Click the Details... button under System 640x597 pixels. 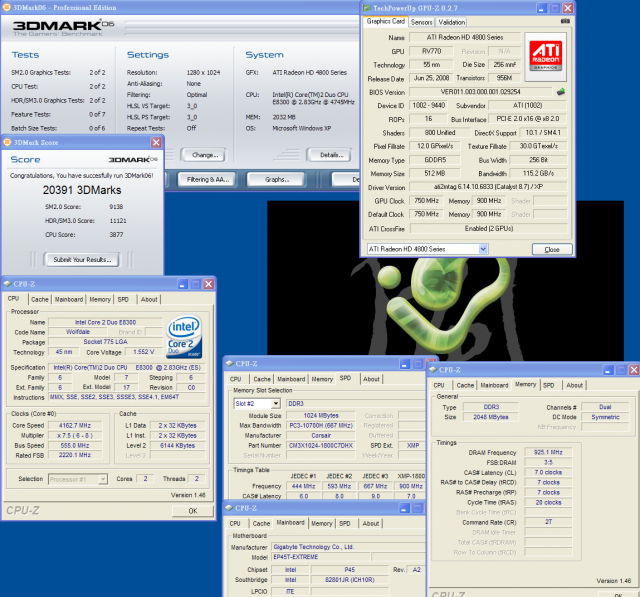331,155
